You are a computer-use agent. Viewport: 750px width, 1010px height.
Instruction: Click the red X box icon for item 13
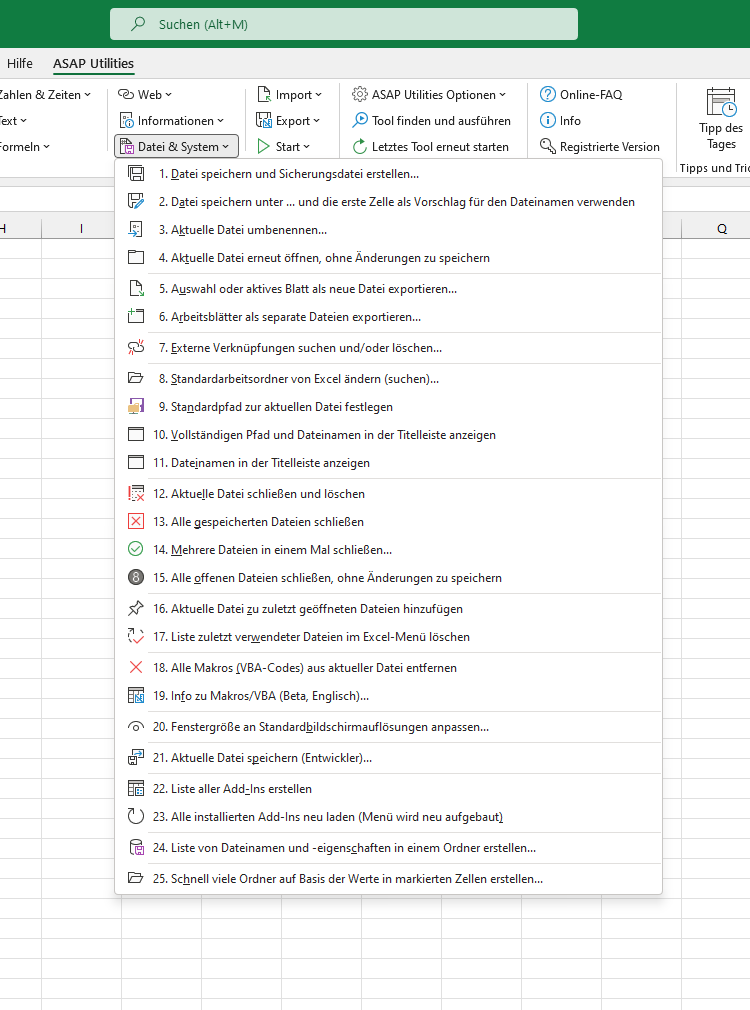click(136, 522)
